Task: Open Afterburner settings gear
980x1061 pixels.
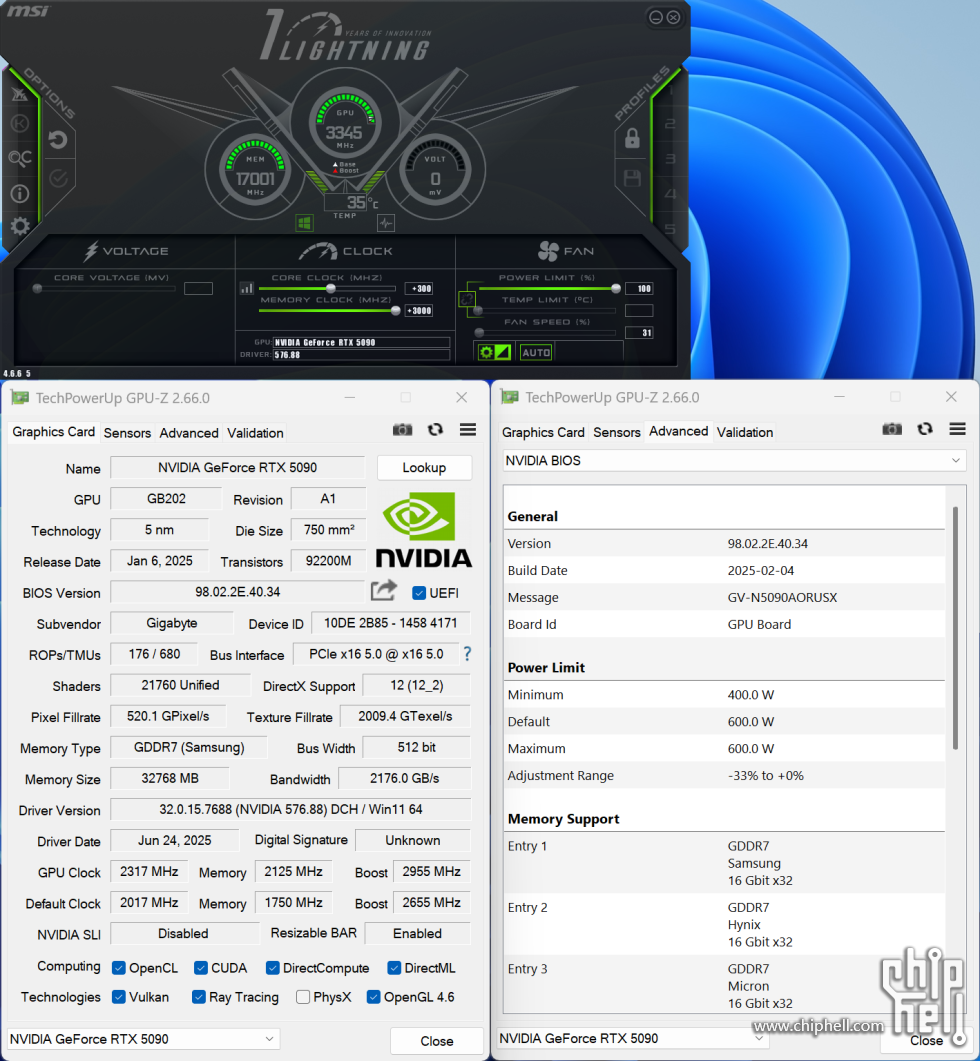Action: [20, 226]
